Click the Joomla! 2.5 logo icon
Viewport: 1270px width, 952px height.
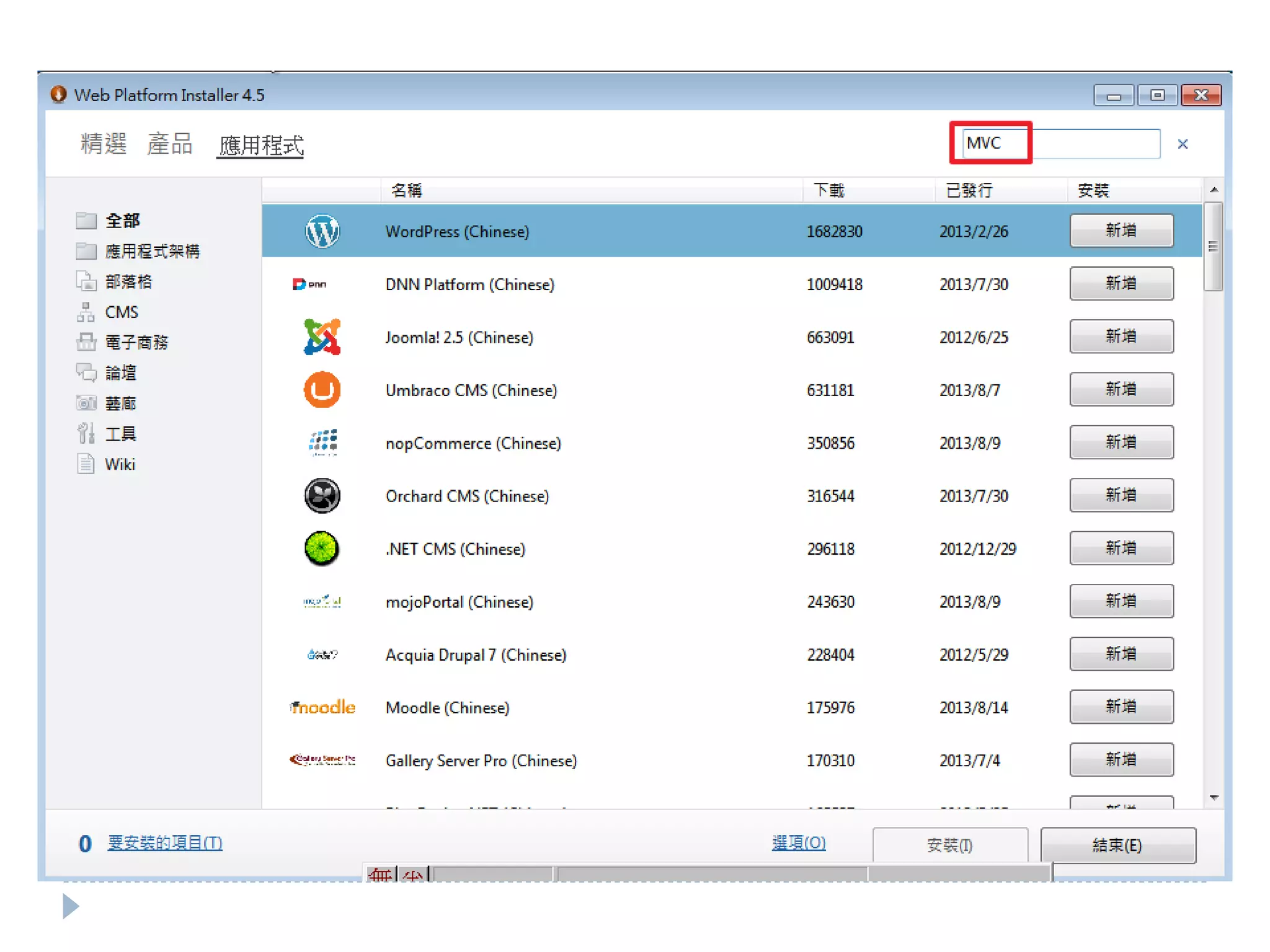click(322, 337)
